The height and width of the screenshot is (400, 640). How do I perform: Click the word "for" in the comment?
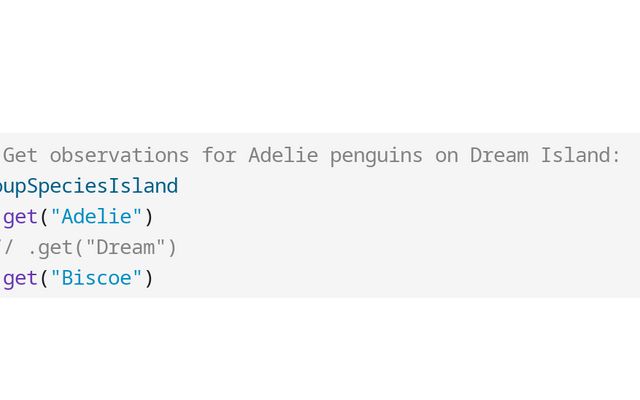point(219,156)
